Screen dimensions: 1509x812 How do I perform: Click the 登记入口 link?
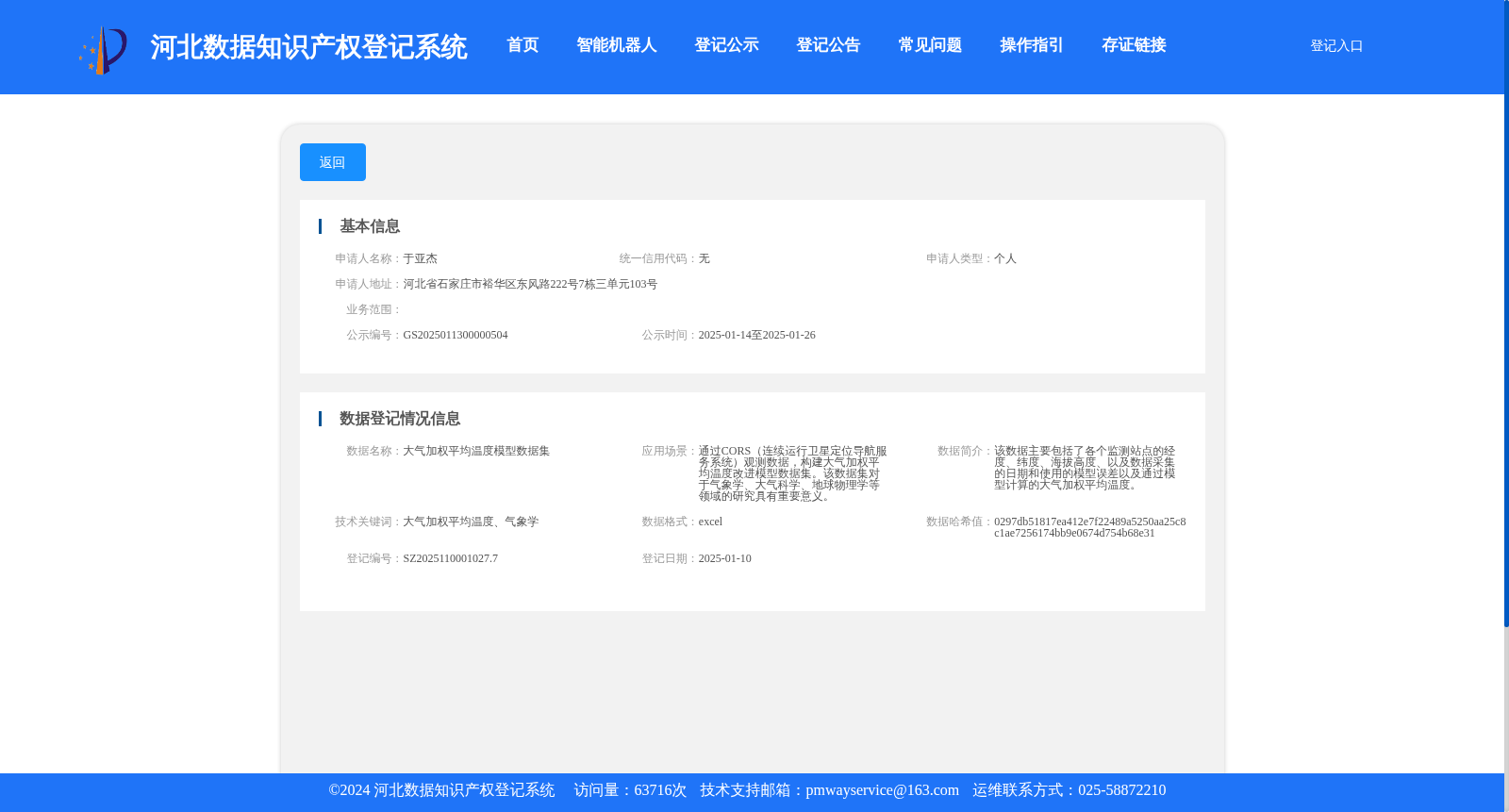coord(1336,45)
